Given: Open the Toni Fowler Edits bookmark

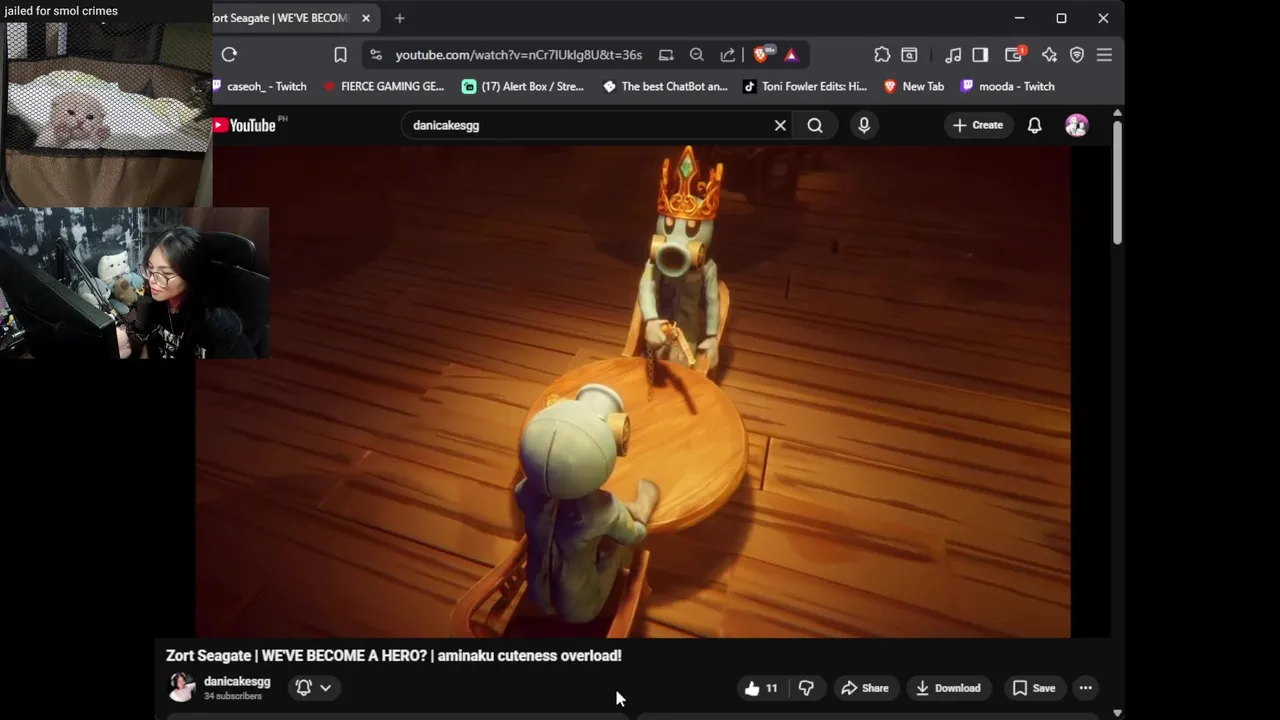Looking at the screenshot, I should click(805, 86).
